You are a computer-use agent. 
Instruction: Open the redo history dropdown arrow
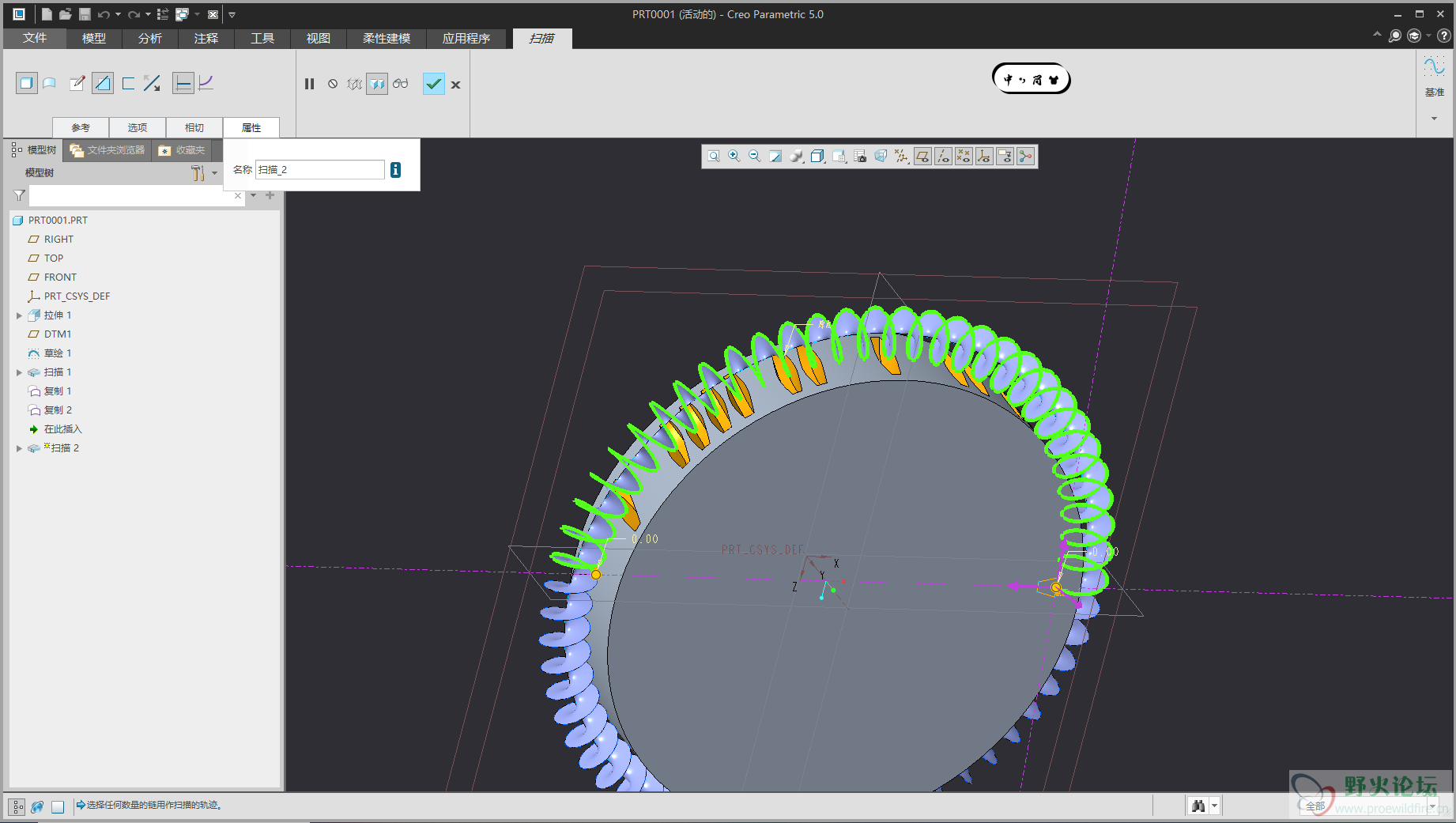[148, 14]
